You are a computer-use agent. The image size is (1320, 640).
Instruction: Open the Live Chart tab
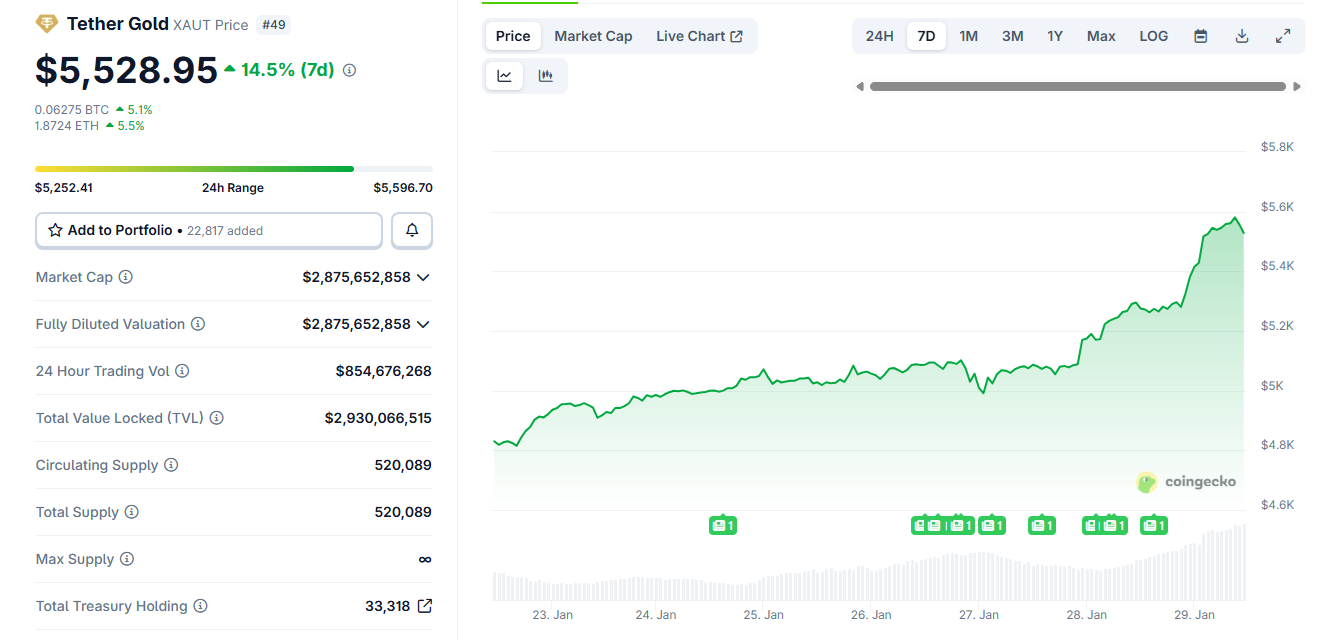click(x=699, y=36)
